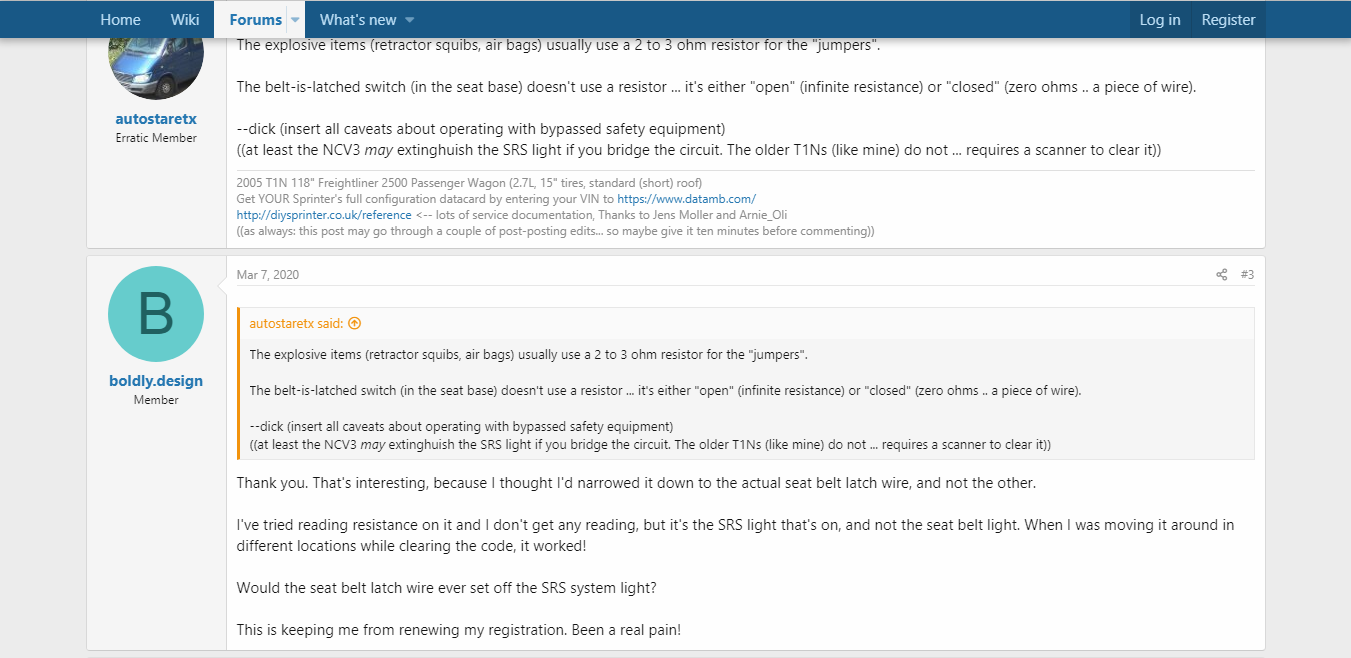
Task: Open the diysprinter.co.uk/reference link
Action: (324, 215)
